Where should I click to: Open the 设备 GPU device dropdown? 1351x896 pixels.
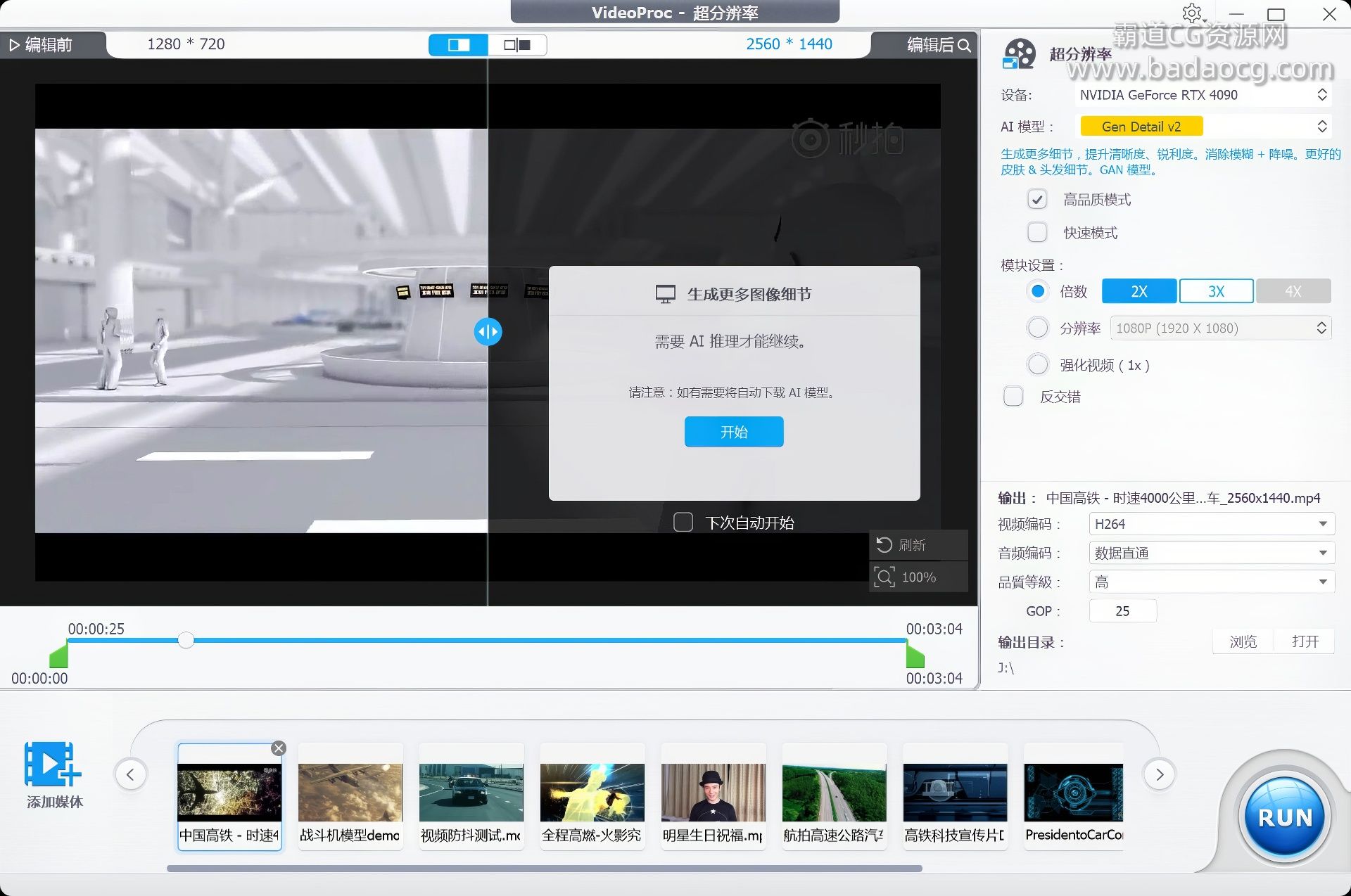(1202, 95)
